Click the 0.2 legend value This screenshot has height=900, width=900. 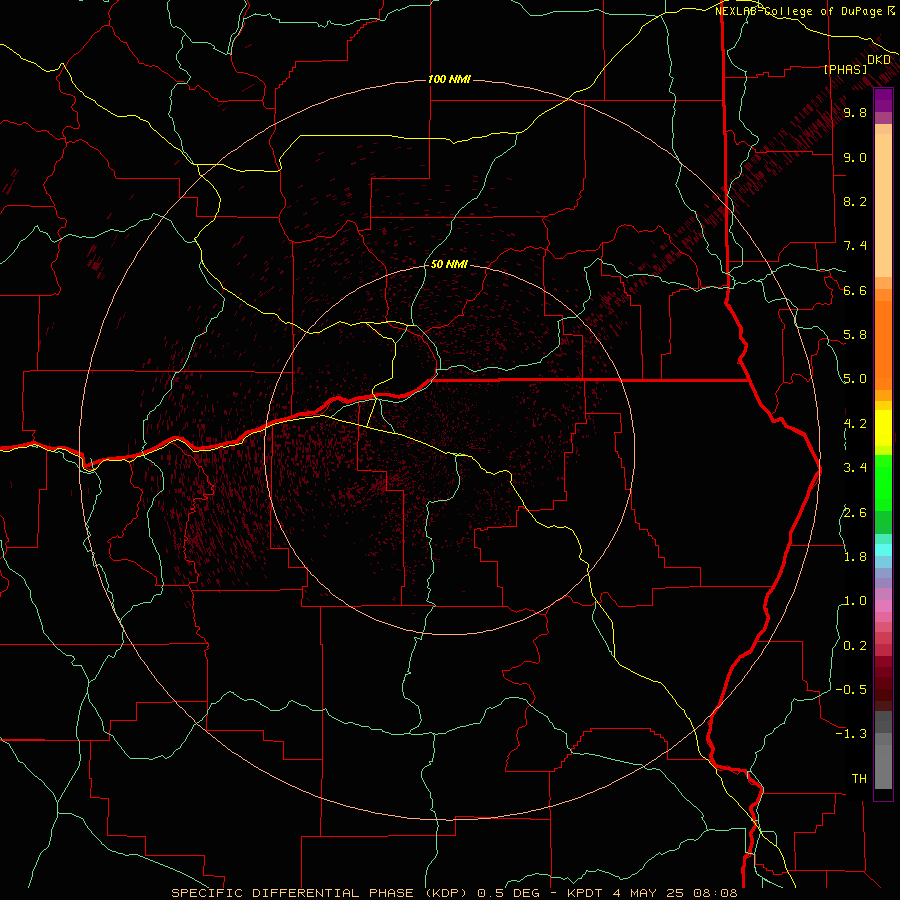coord(855,646)
